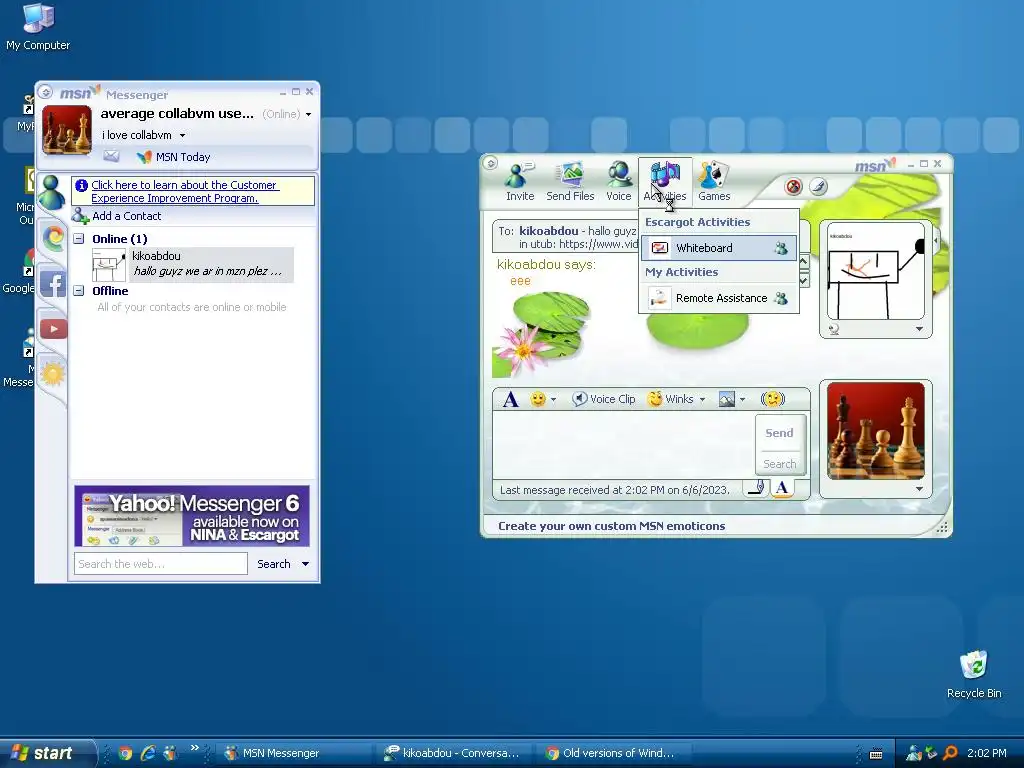Click the Chrome quick launch icon in taskbar
This screenshot has height=768, width=1024.
pyautogui.click(x=125, y=753)
